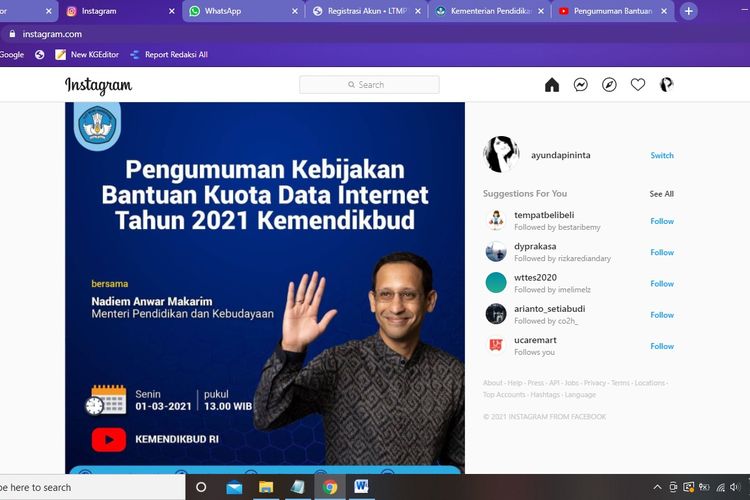Open Messenger direct messages icon
Screen dimensions: 750x500
click(x=580, y=85)
